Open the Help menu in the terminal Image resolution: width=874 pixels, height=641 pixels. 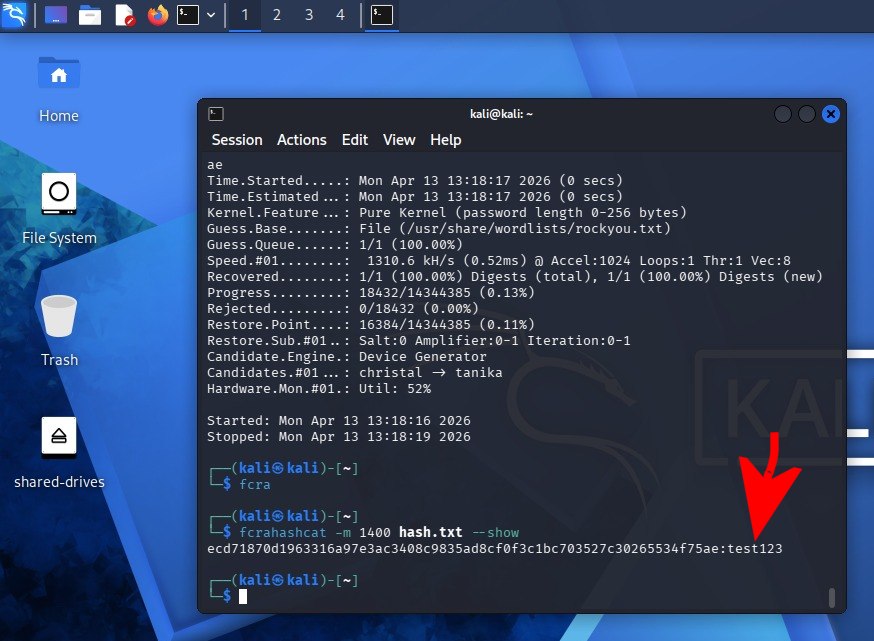pyautogui.click(x=445, y=140)
